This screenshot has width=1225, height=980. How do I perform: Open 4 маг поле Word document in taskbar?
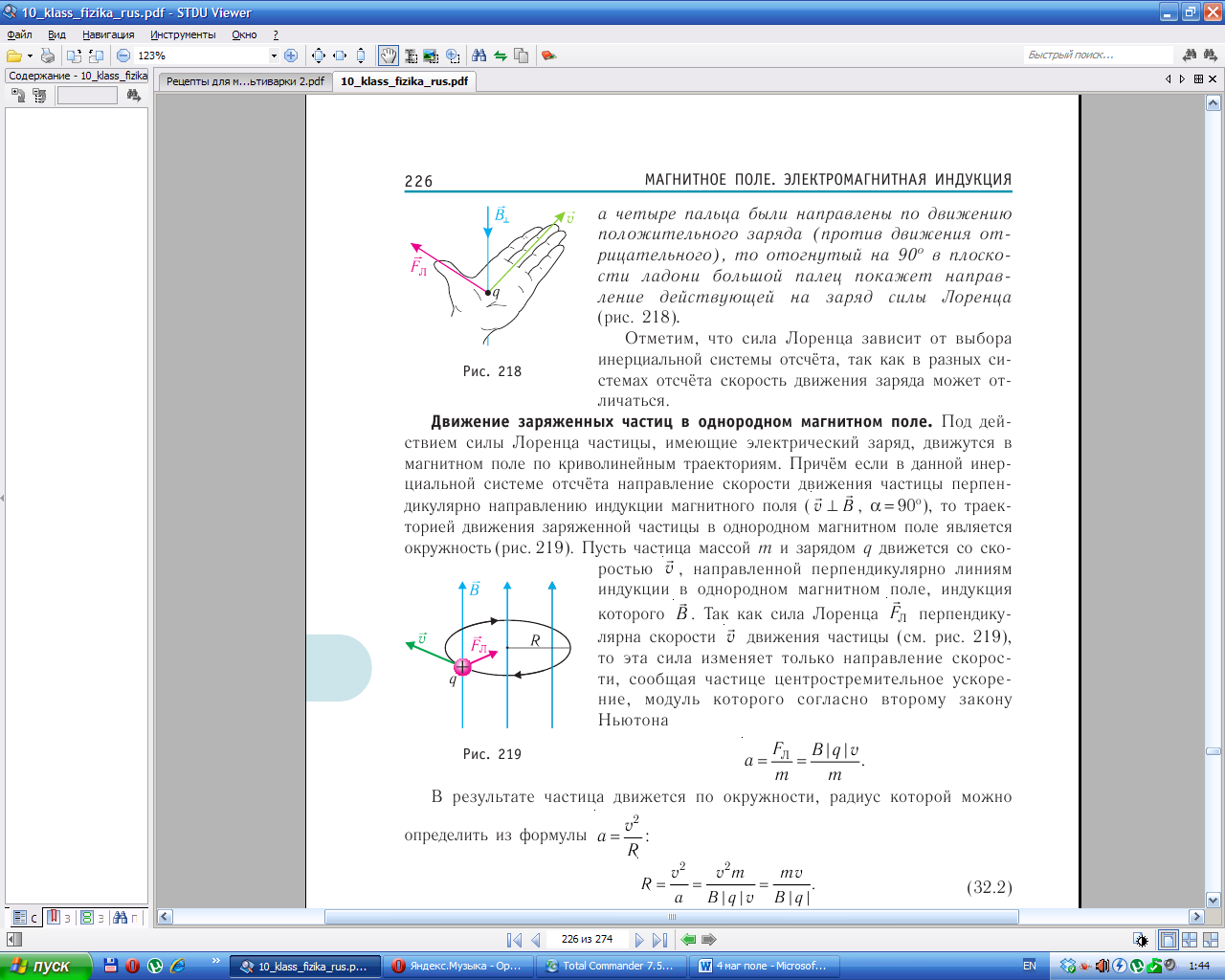coord(764,966)
